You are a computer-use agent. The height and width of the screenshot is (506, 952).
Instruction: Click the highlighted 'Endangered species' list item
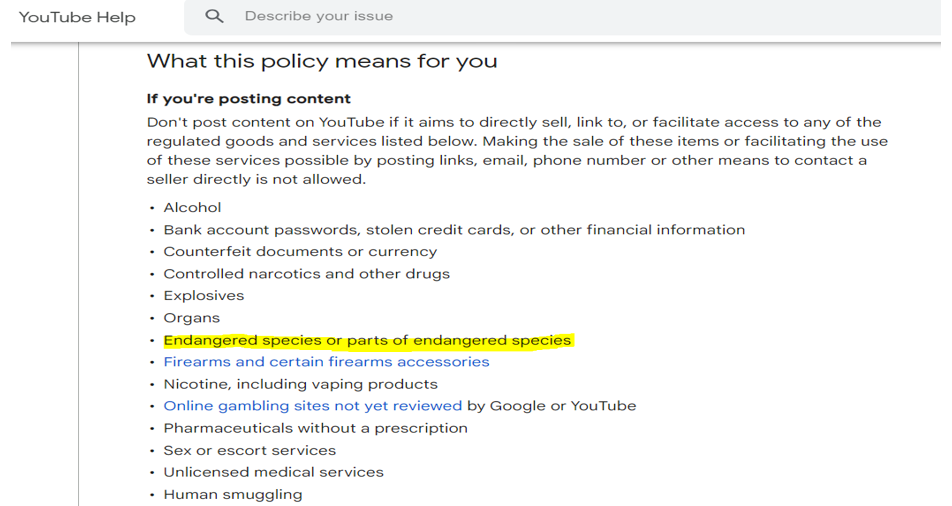(x=367, y=340)
